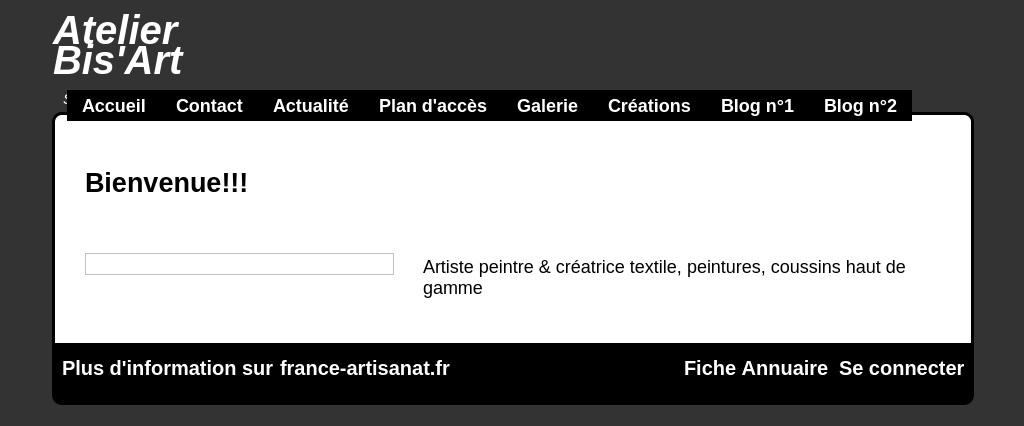Open the Fiche Annuaire link
The image size is (1024, 426).
click(756, 369)
